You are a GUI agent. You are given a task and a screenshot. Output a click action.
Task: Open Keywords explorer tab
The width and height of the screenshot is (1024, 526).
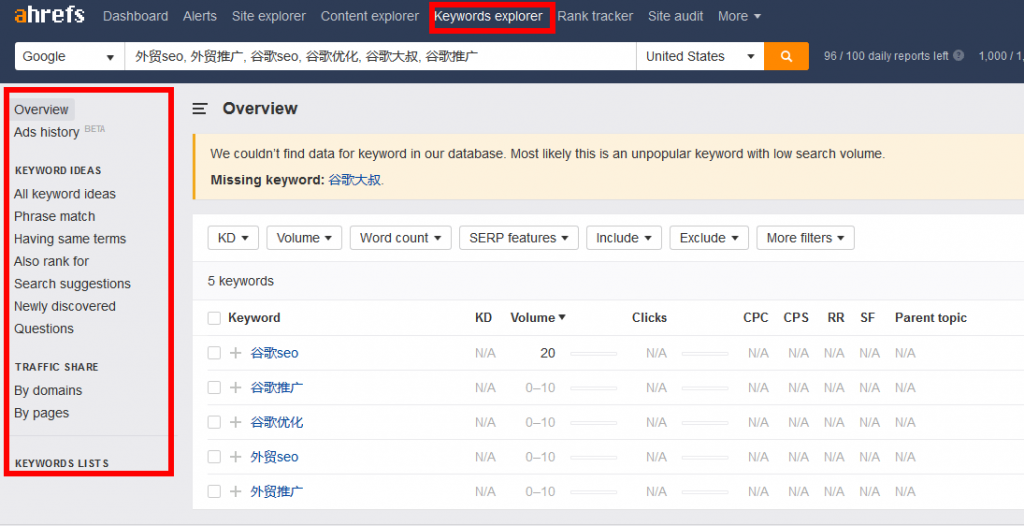tap(488, 16)
